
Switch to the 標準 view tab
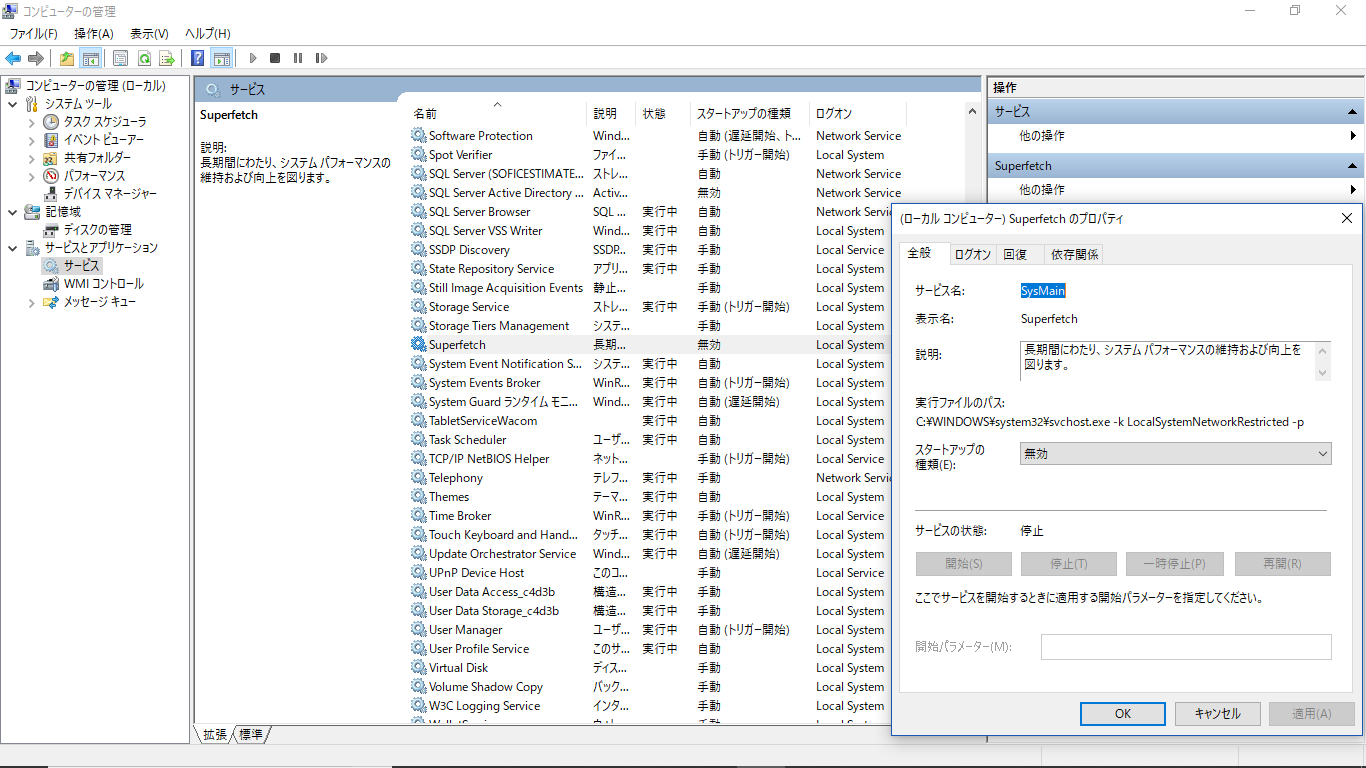tap(251, 734)
